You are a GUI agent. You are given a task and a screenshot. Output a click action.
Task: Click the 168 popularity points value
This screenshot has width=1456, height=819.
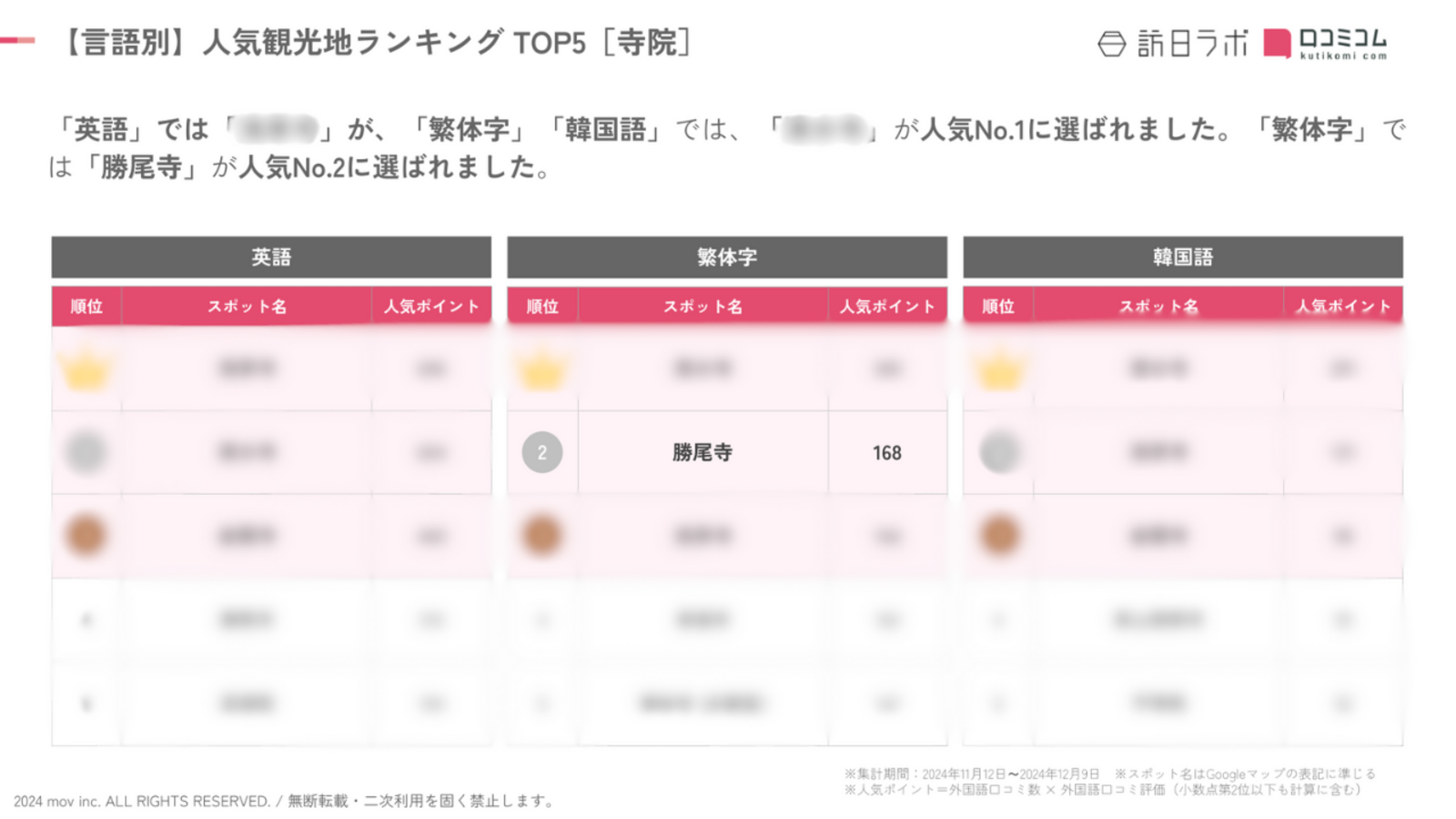click(x=887, y=452)
